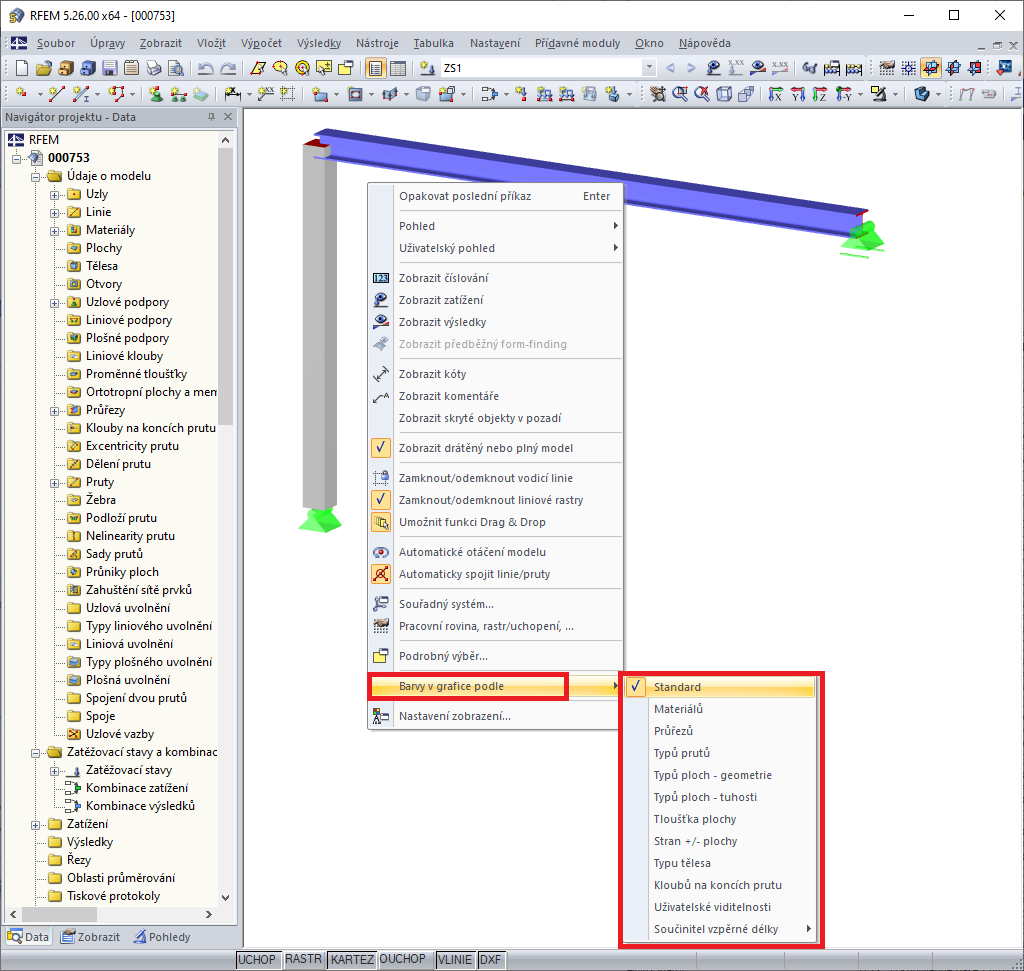Click the wireframe cube display icon

click(724, 95)
